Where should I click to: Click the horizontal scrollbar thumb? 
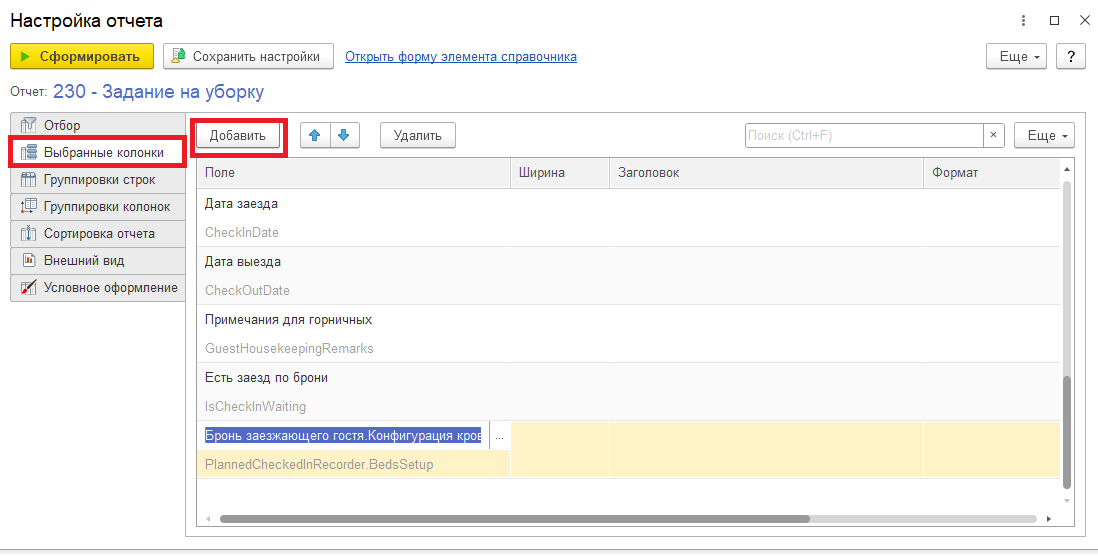515,520
